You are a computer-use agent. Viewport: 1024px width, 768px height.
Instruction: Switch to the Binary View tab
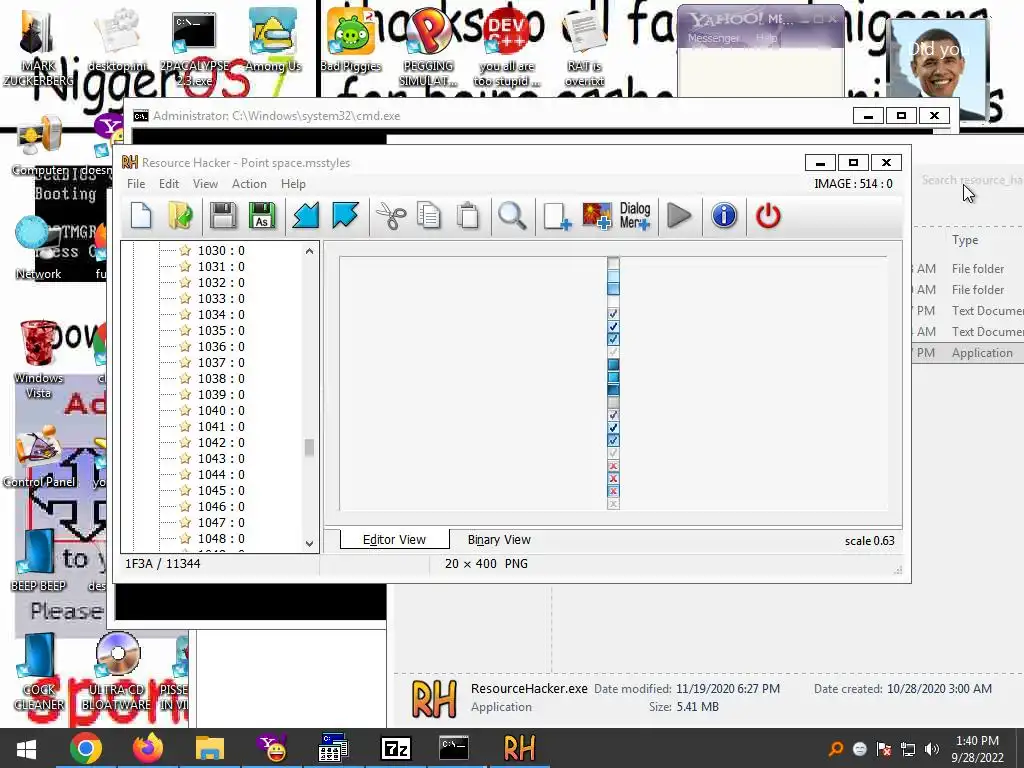pos(499,539)
